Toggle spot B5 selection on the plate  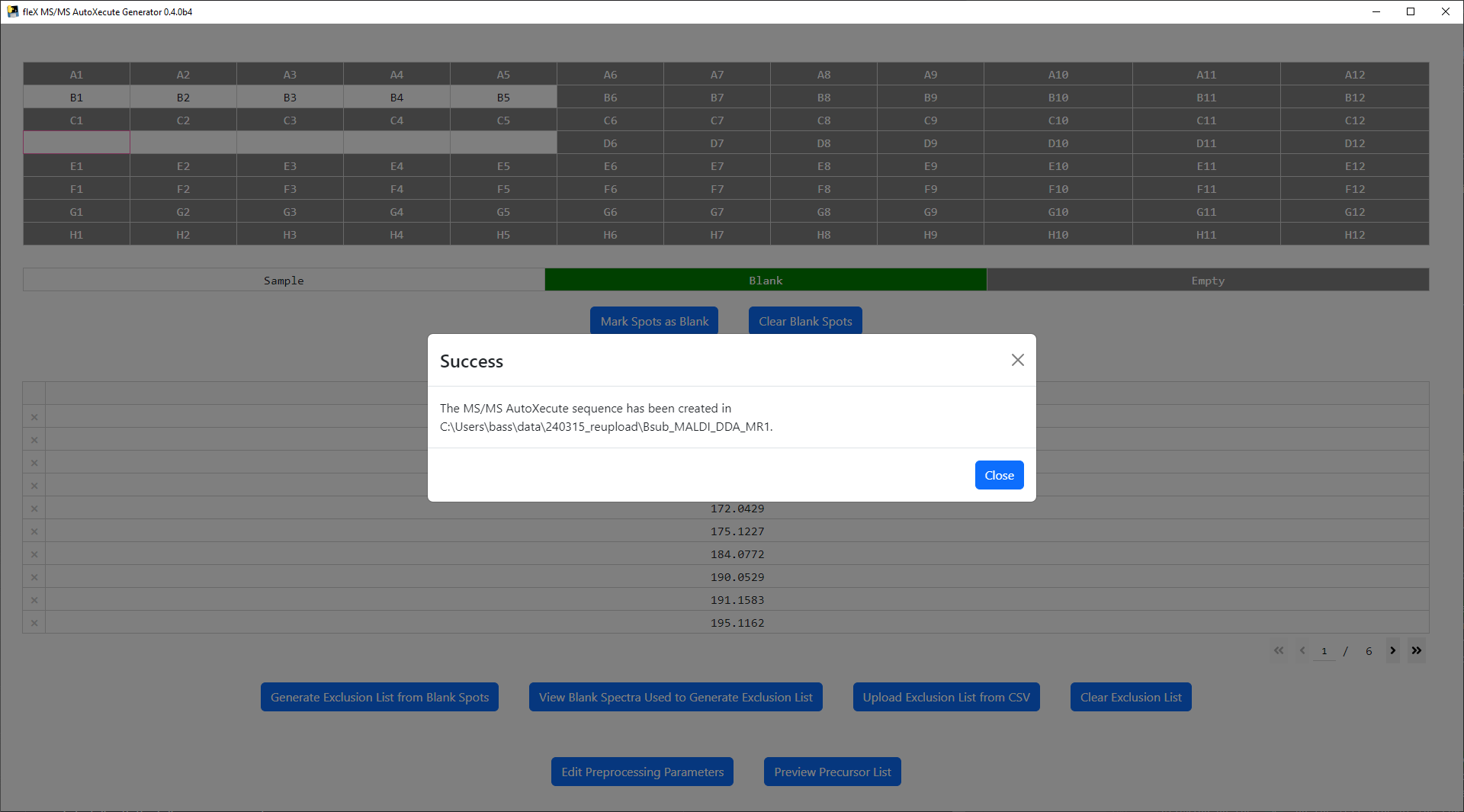click(x=503, y=97)
